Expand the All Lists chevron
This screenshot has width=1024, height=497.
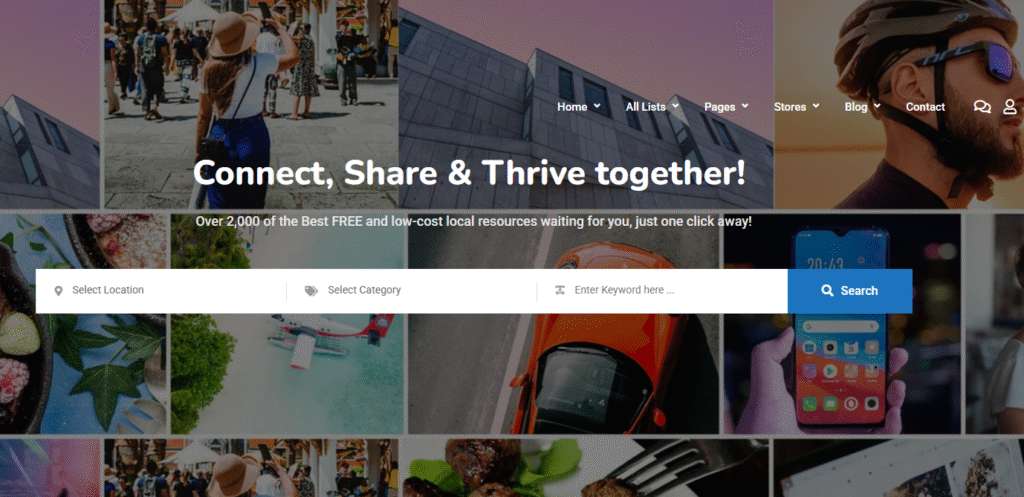point(675,105)
